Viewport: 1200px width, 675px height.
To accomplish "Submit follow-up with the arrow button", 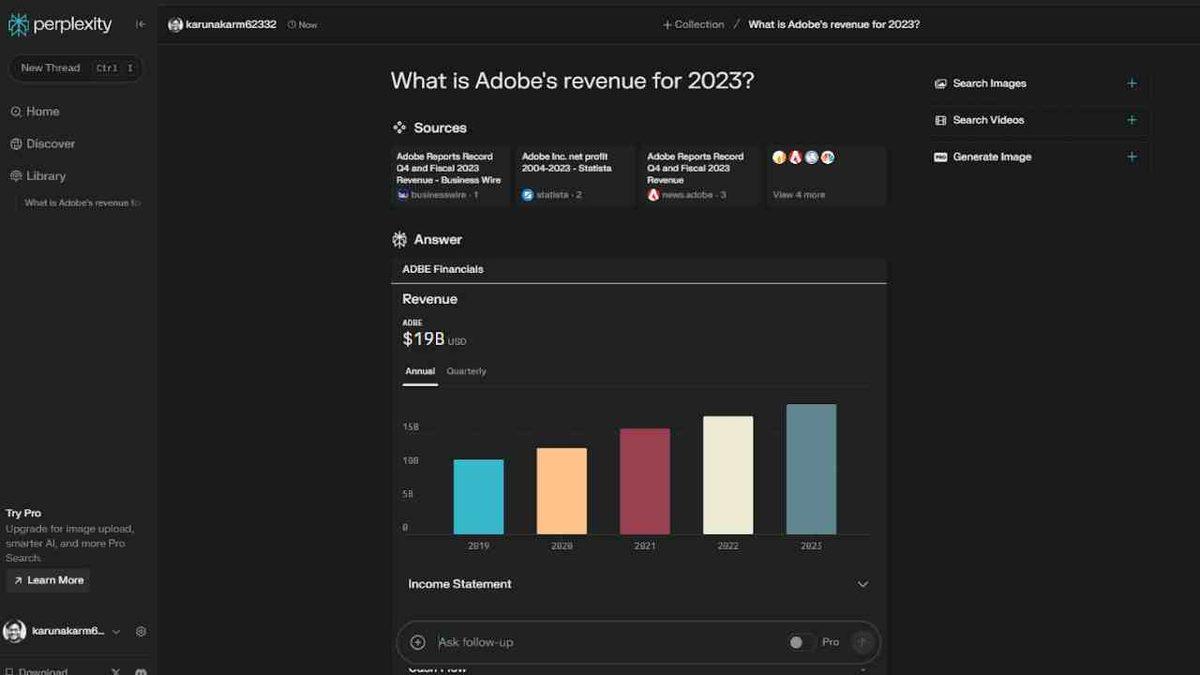I will click(x=863, y=642).
